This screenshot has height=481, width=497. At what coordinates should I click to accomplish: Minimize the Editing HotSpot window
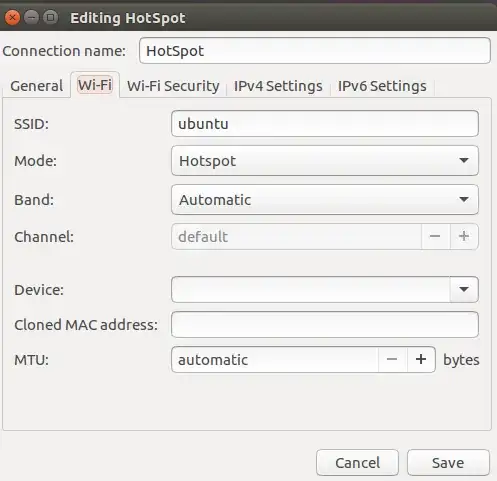pos(32,17)
